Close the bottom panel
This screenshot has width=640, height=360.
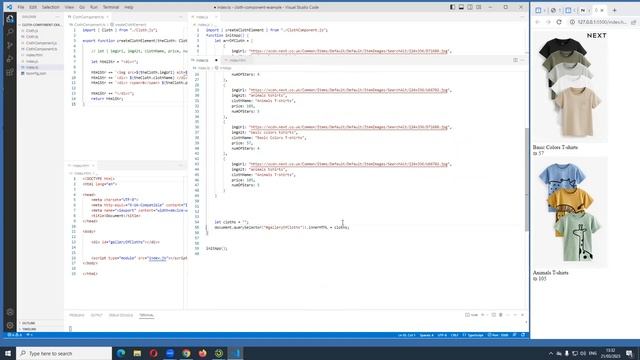tap(522, 315)
